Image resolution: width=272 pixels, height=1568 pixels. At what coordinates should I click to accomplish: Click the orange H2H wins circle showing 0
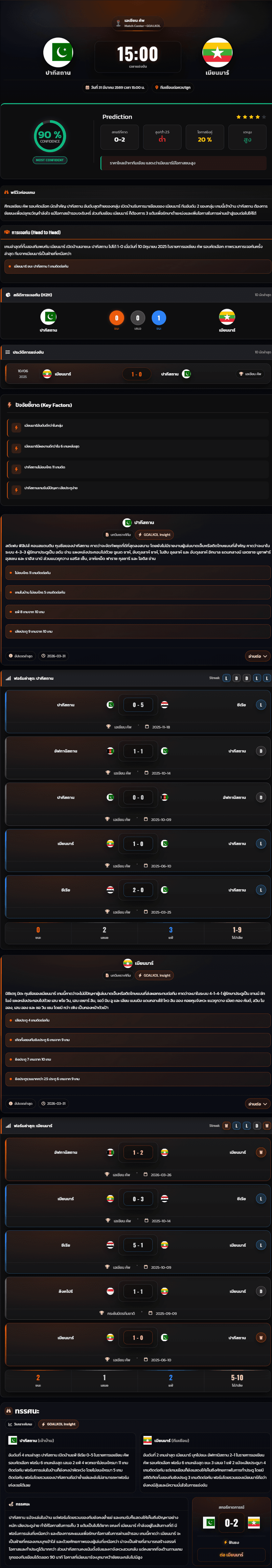117,318
